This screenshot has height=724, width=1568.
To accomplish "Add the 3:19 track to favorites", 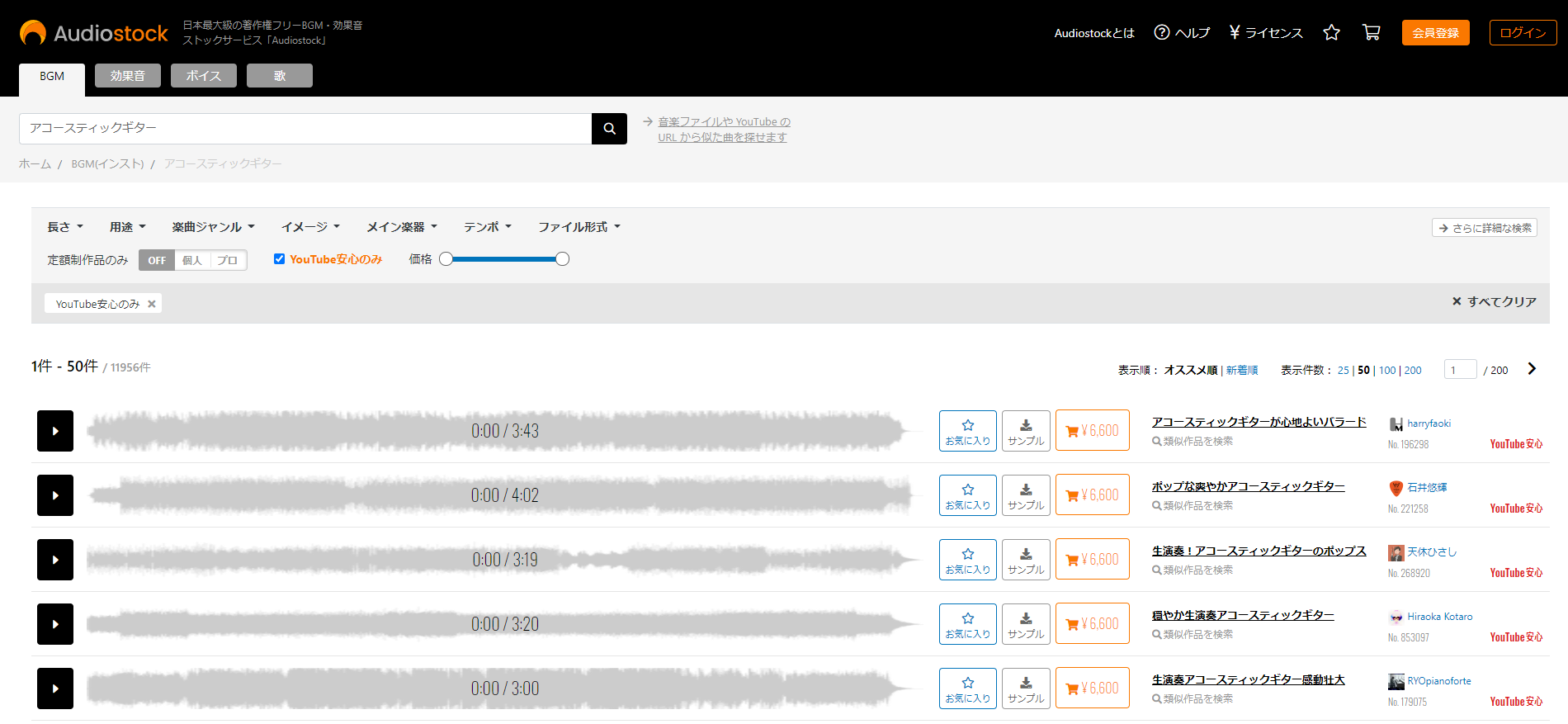I will pos(967,560).
